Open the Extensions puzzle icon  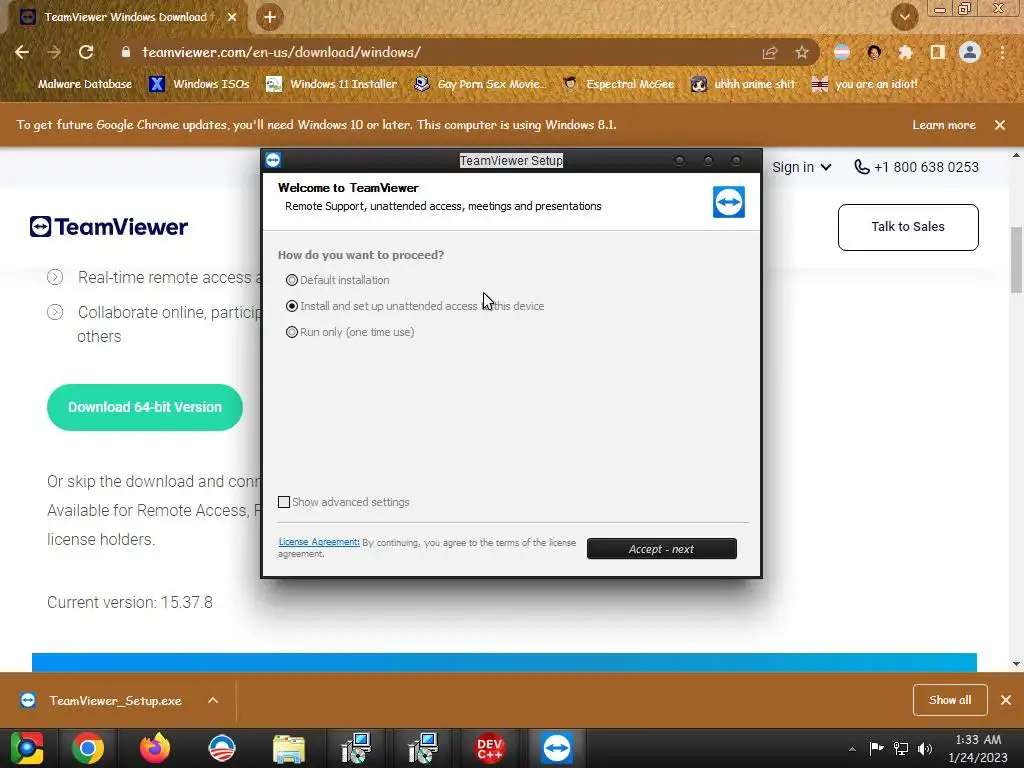coord(906,52)
